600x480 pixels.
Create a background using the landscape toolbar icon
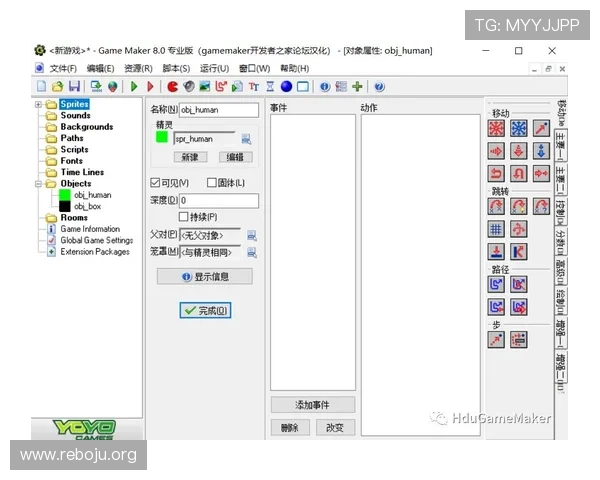point(205,87)
